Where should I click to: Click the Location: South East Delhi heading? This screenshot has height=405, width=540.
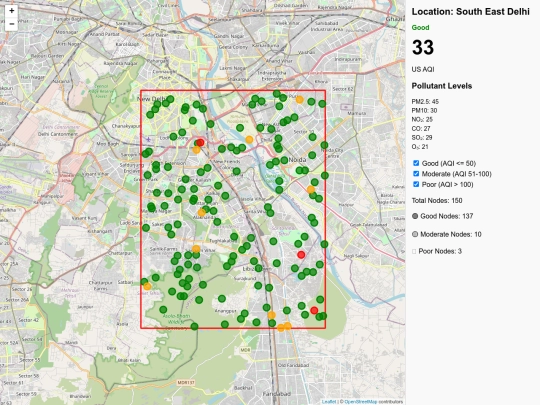[470, 12]
